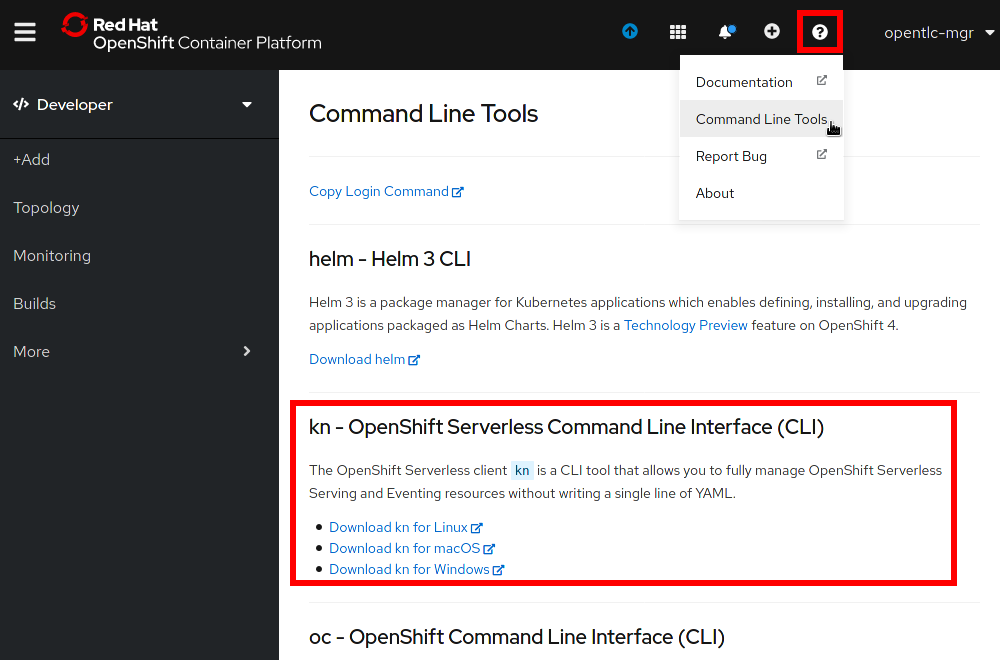Click the plus import icon in header
The image size is (1000, 660).
coord(772,32)
